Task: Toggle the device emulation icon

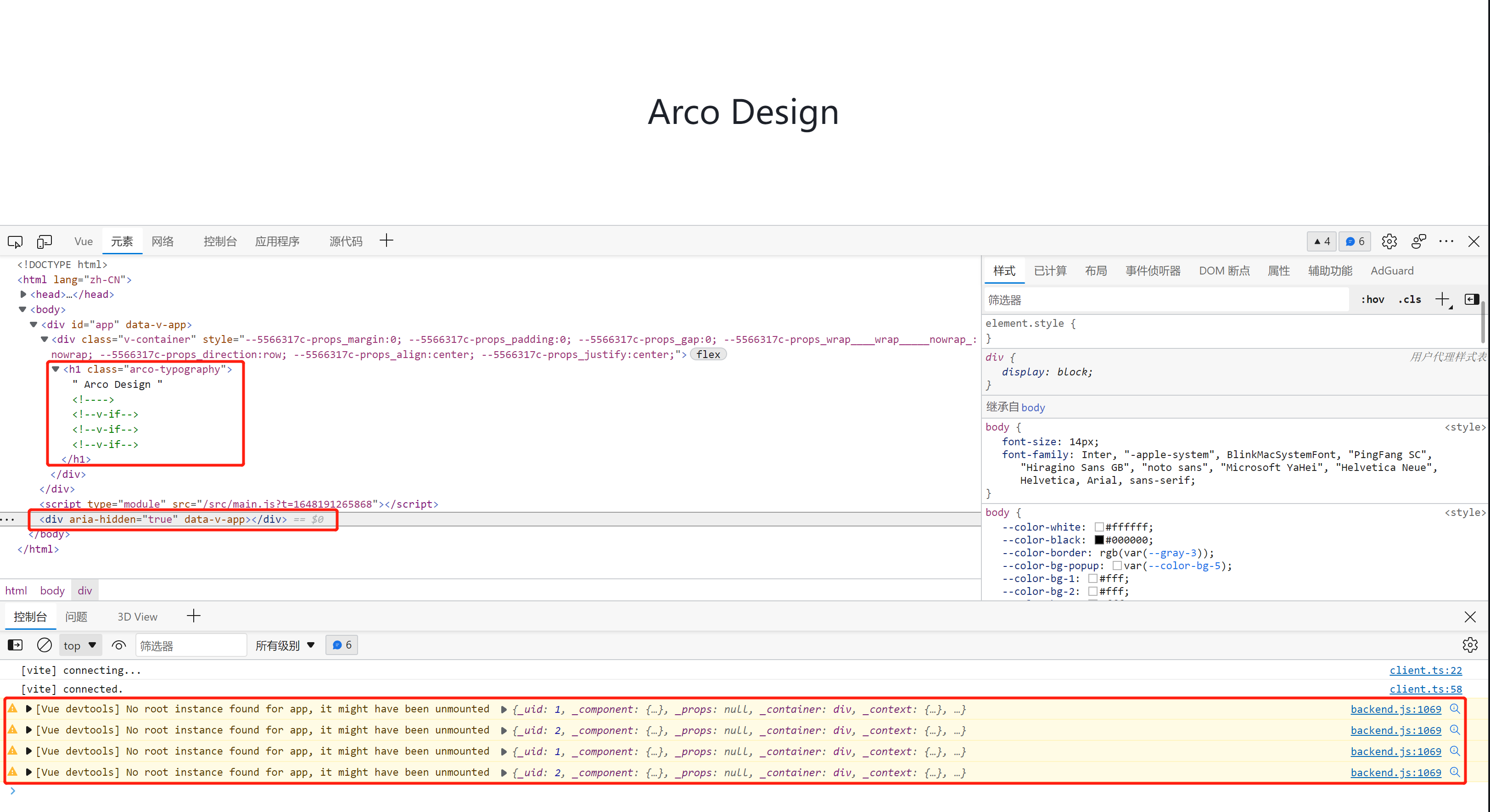Action: pos(45,241)
